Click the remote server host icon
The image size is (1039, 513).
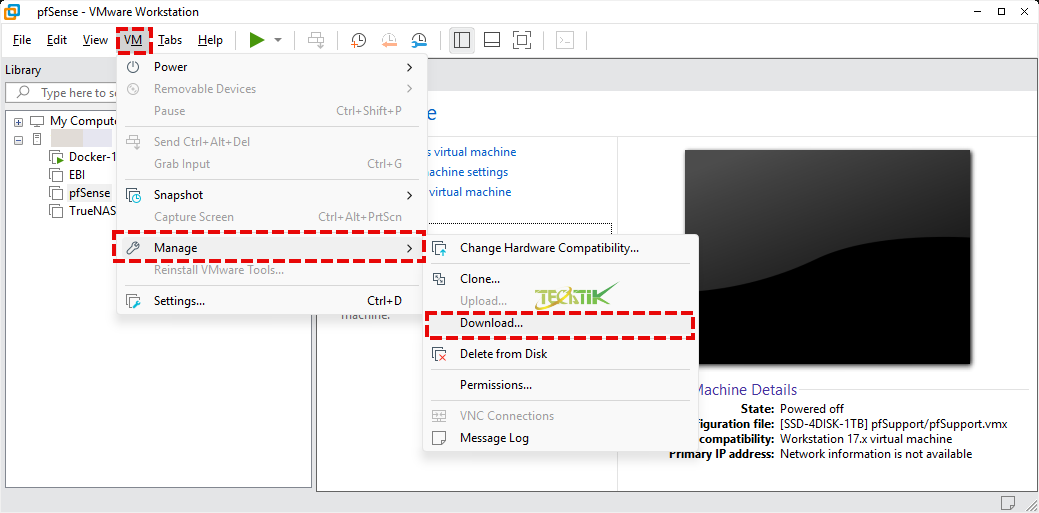pyautogui.click(x=38, y=140)
